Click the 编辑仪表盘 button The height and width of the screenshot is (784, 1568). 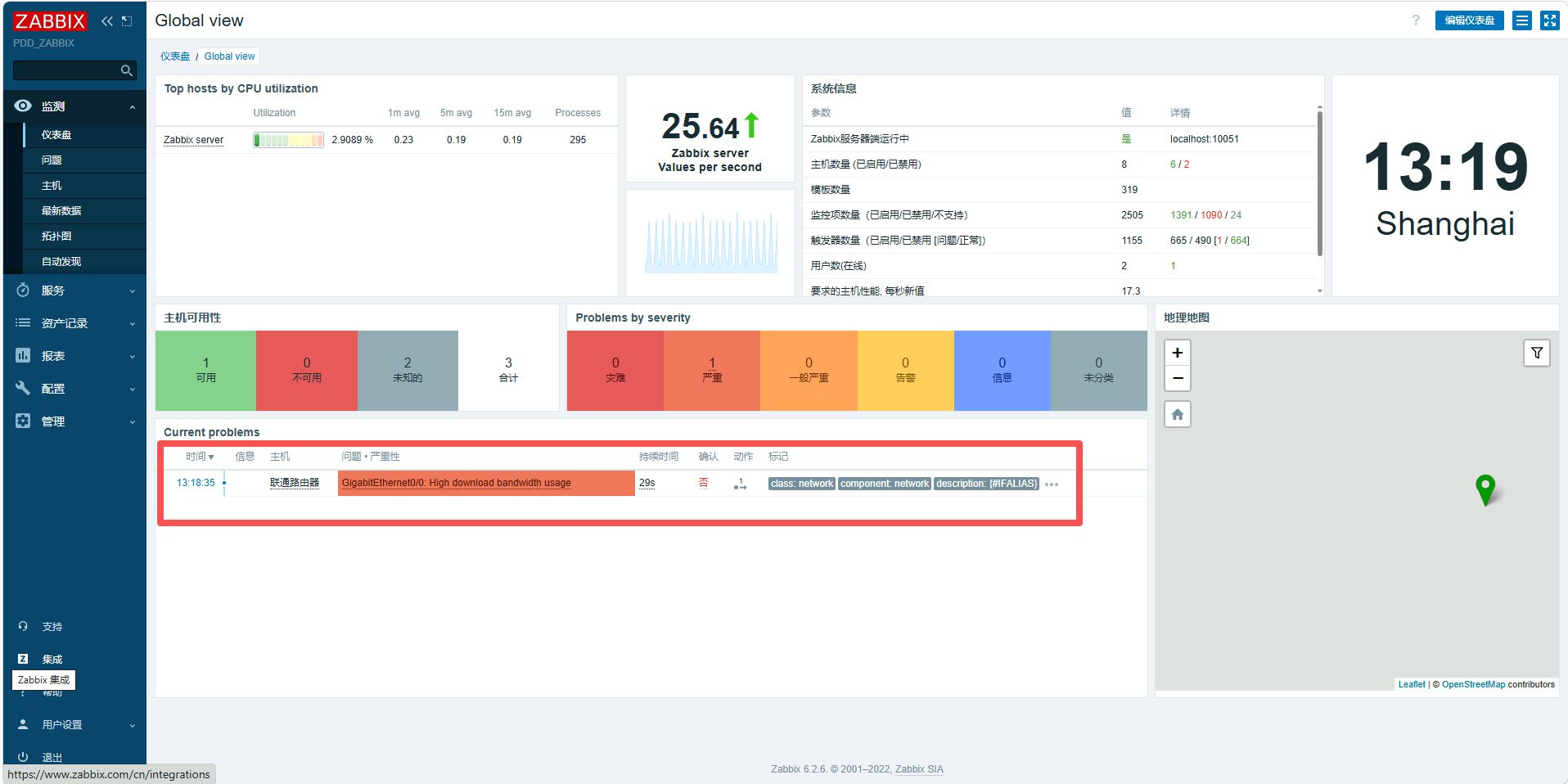(x=1469, y=20)
